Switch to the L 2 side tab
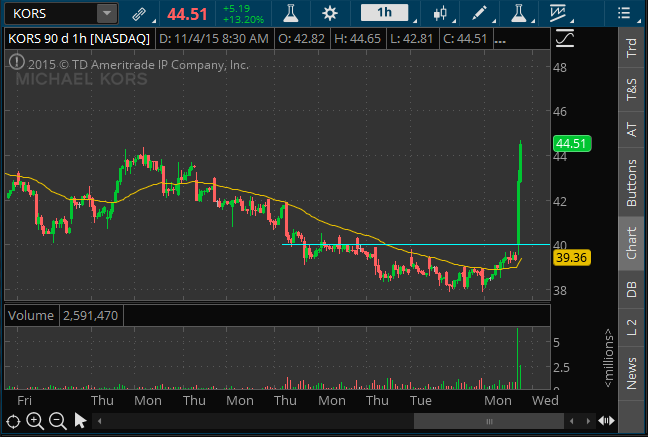Viewport: 648px width, 437px height. (631, 327)
